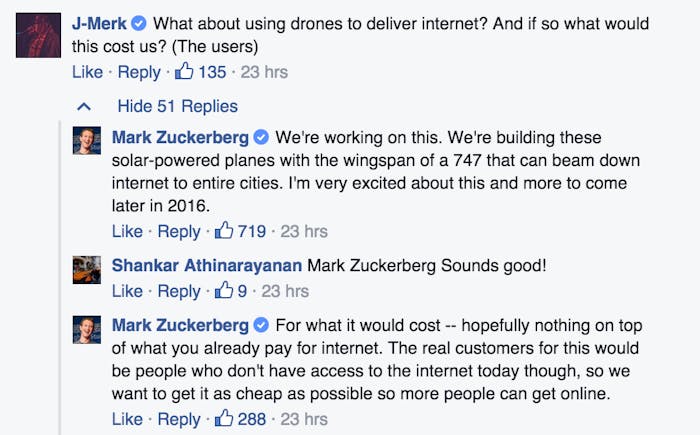Viewport: 700px width, 435px height.
Task: Open J-Merk's profile picture
Action: click(38, 35)
